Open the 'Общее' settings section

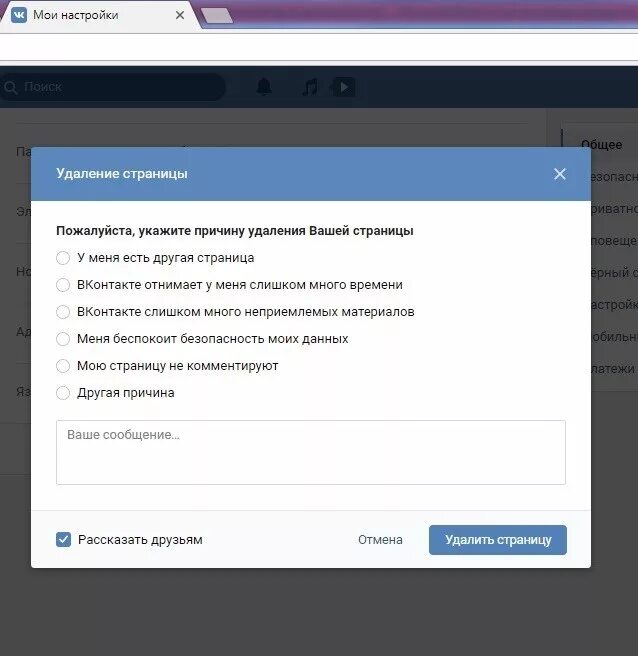tap(601, 145)
